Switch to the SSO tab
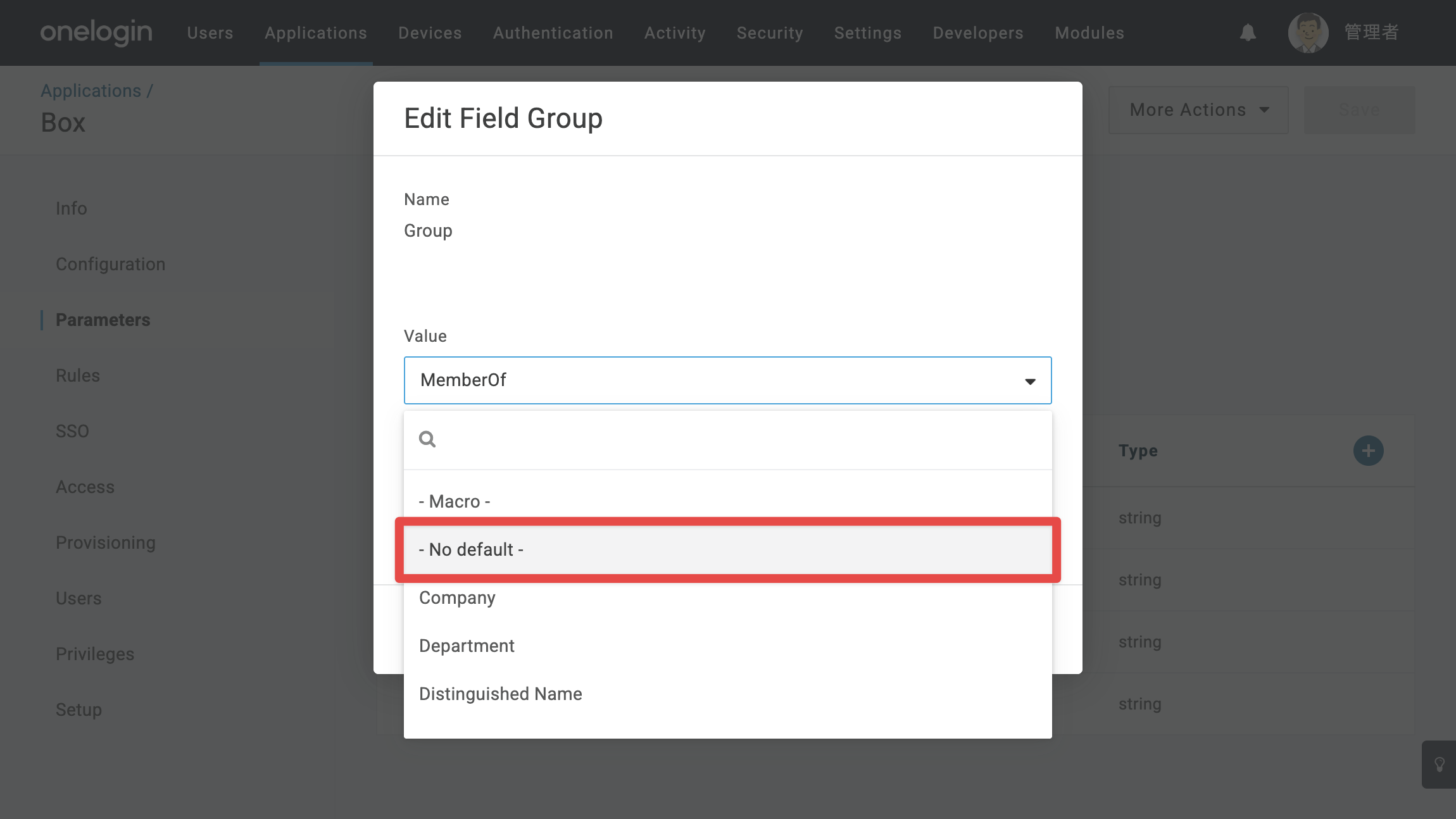This screenshot has width=1456, height=819. click(73, 431)
